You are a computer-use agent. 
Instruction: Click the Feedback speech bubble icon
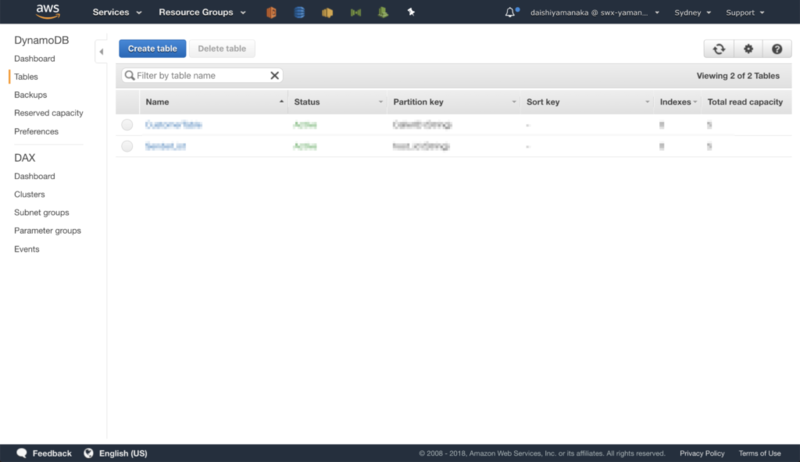[21, 453]
